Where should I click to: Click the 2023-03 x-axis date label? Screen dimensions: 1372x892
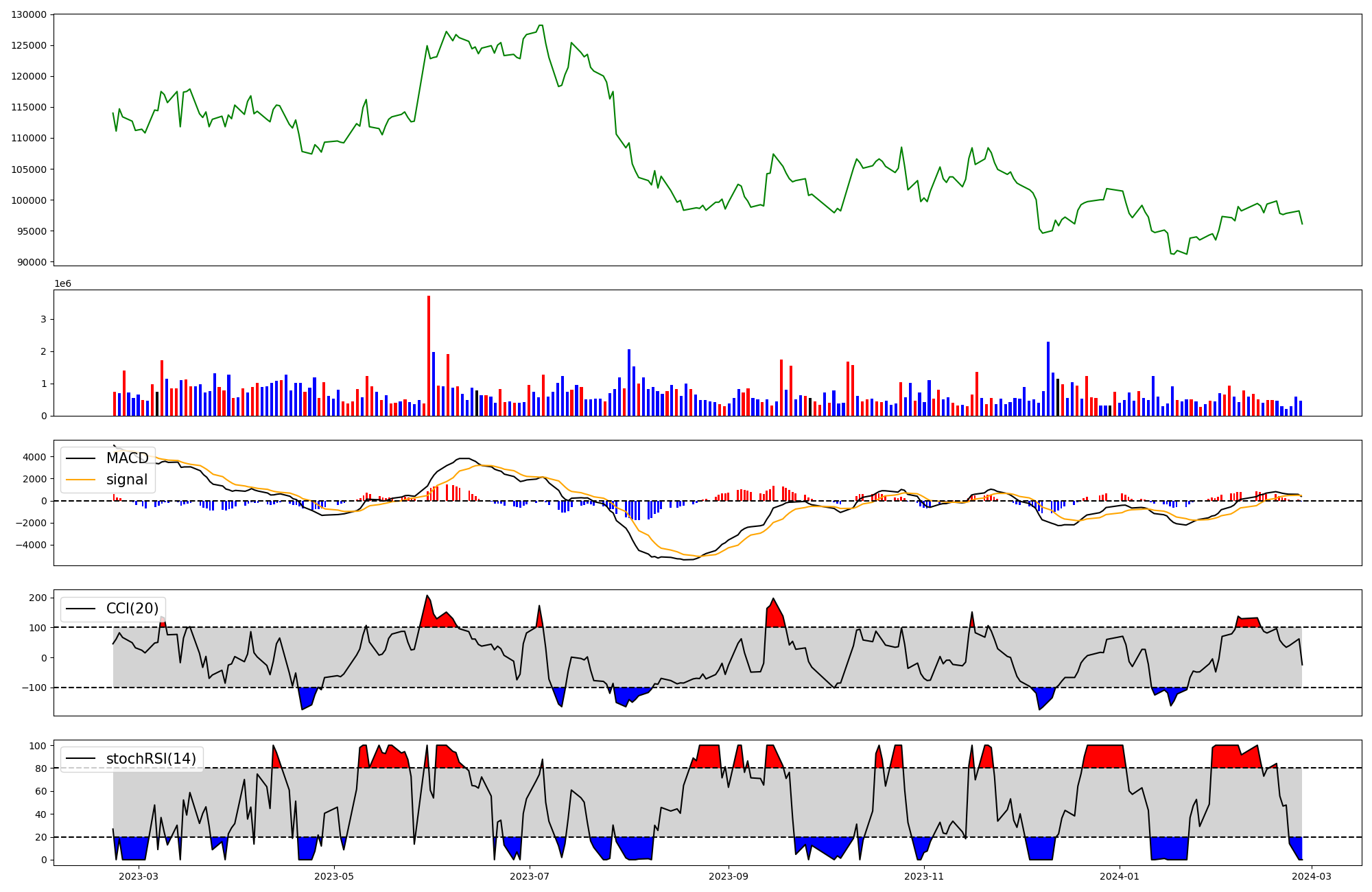point(139,876)
